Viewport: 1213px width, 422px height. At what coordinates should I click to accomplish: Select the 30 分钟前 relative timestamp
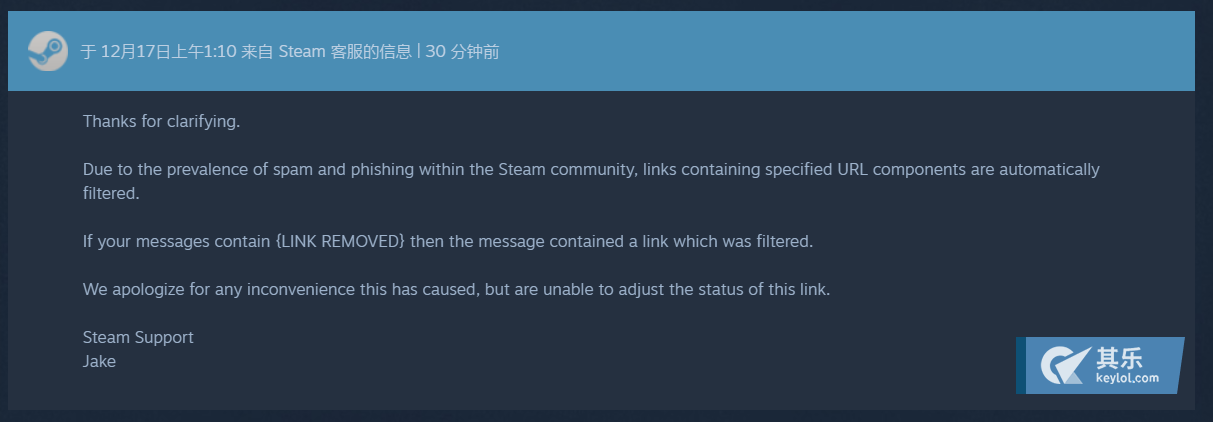pos(462,52)
